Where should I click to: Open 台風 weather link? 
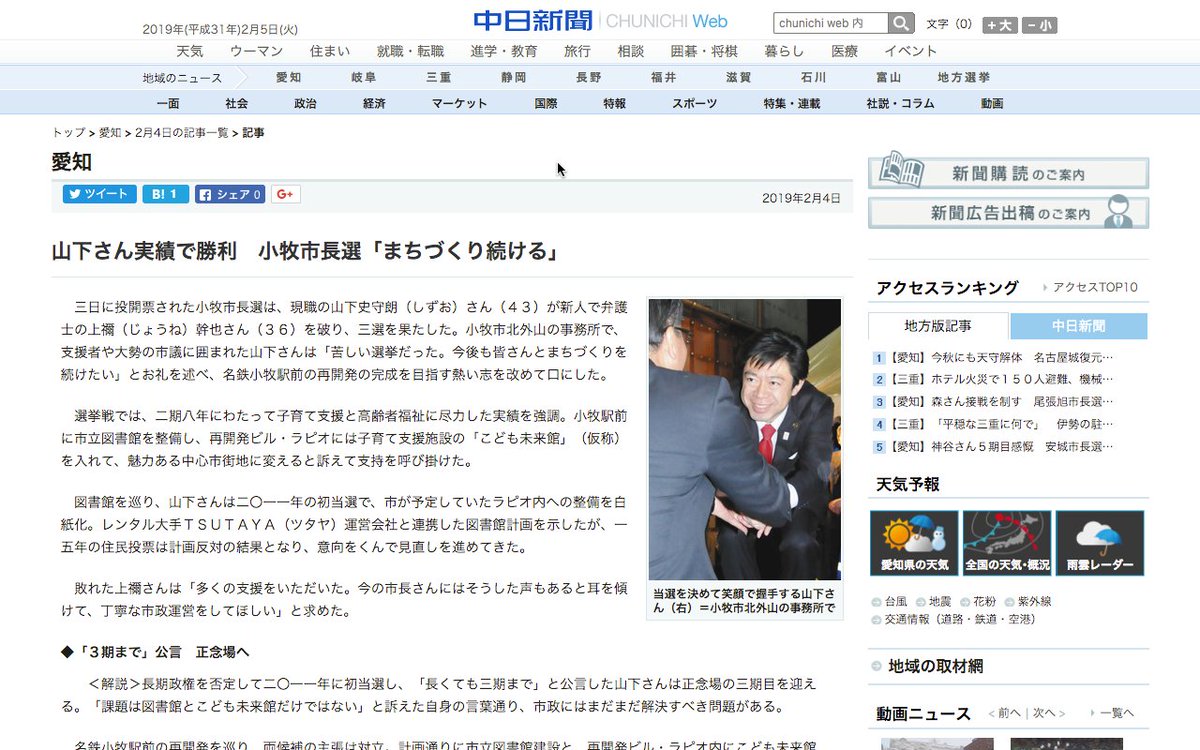coord(896,601)
